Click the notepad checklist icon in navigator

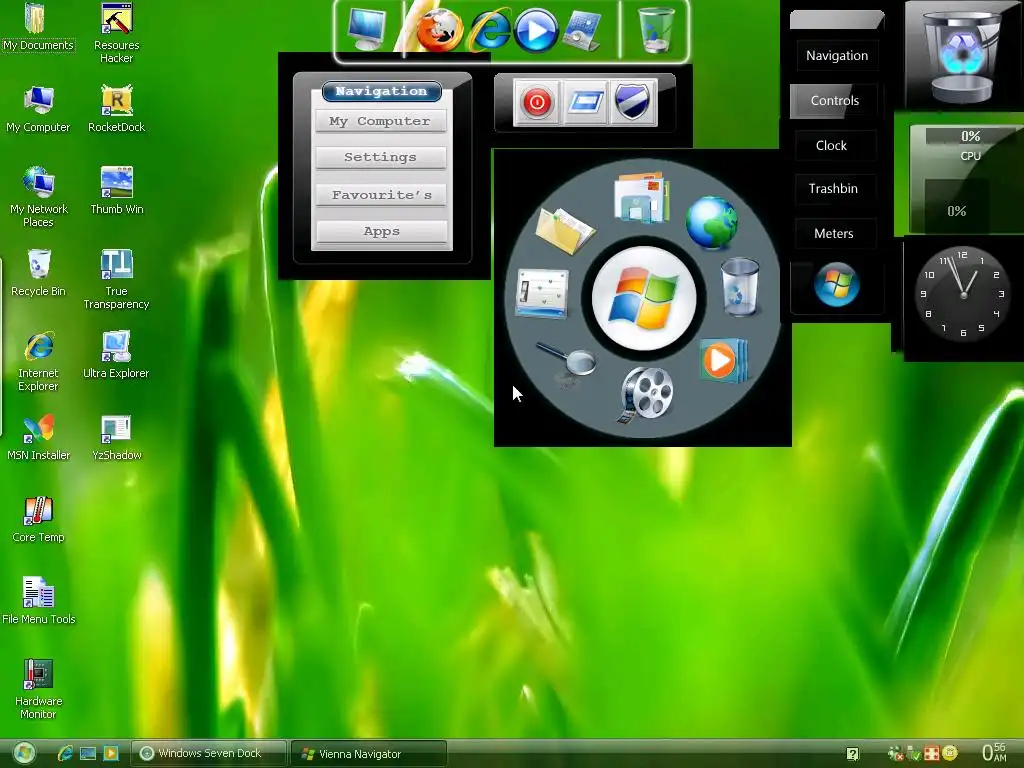pos(542,293)
